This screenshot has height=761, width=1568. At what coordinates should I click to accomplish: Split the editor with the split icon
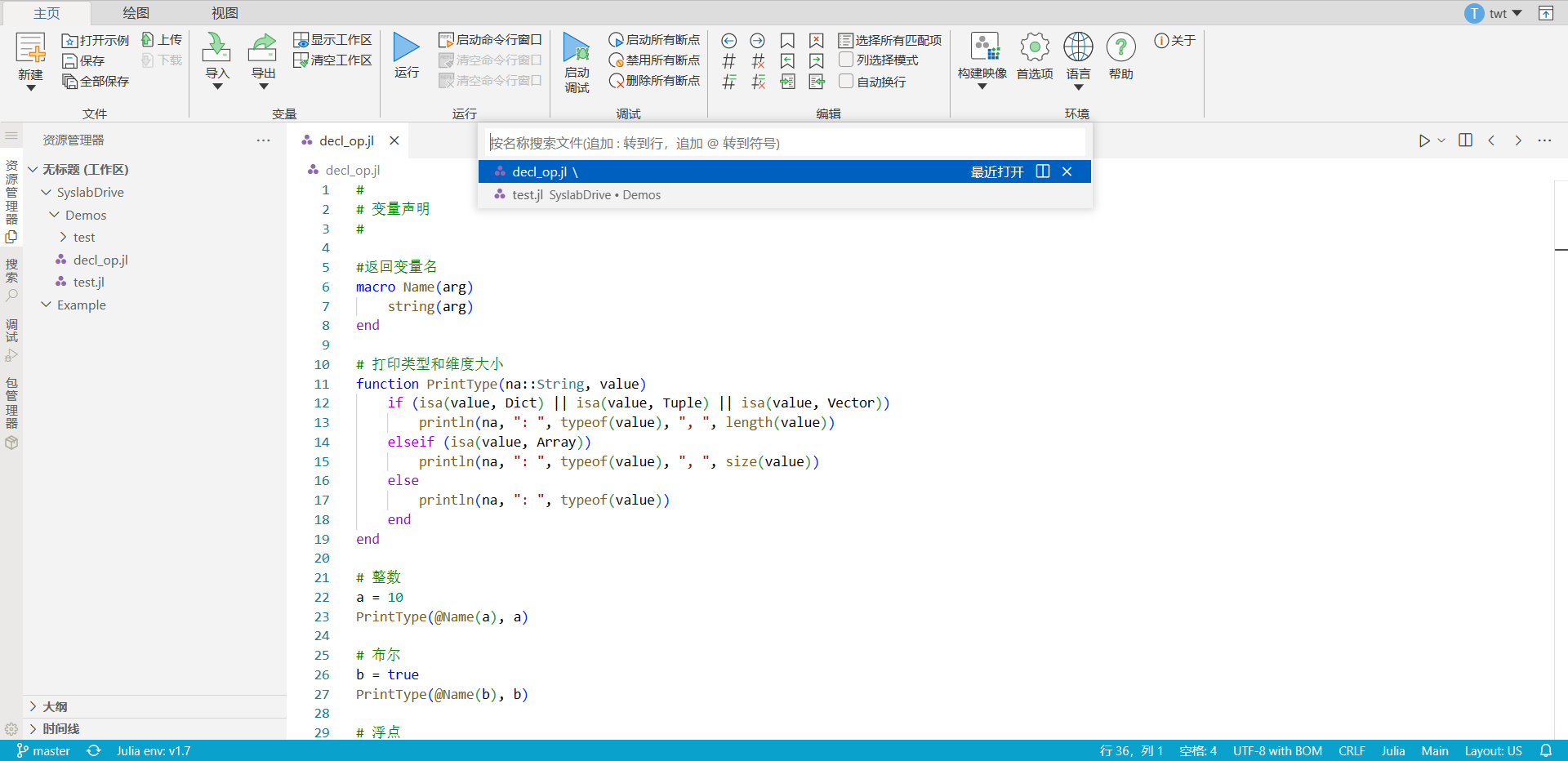[1465, 140]
